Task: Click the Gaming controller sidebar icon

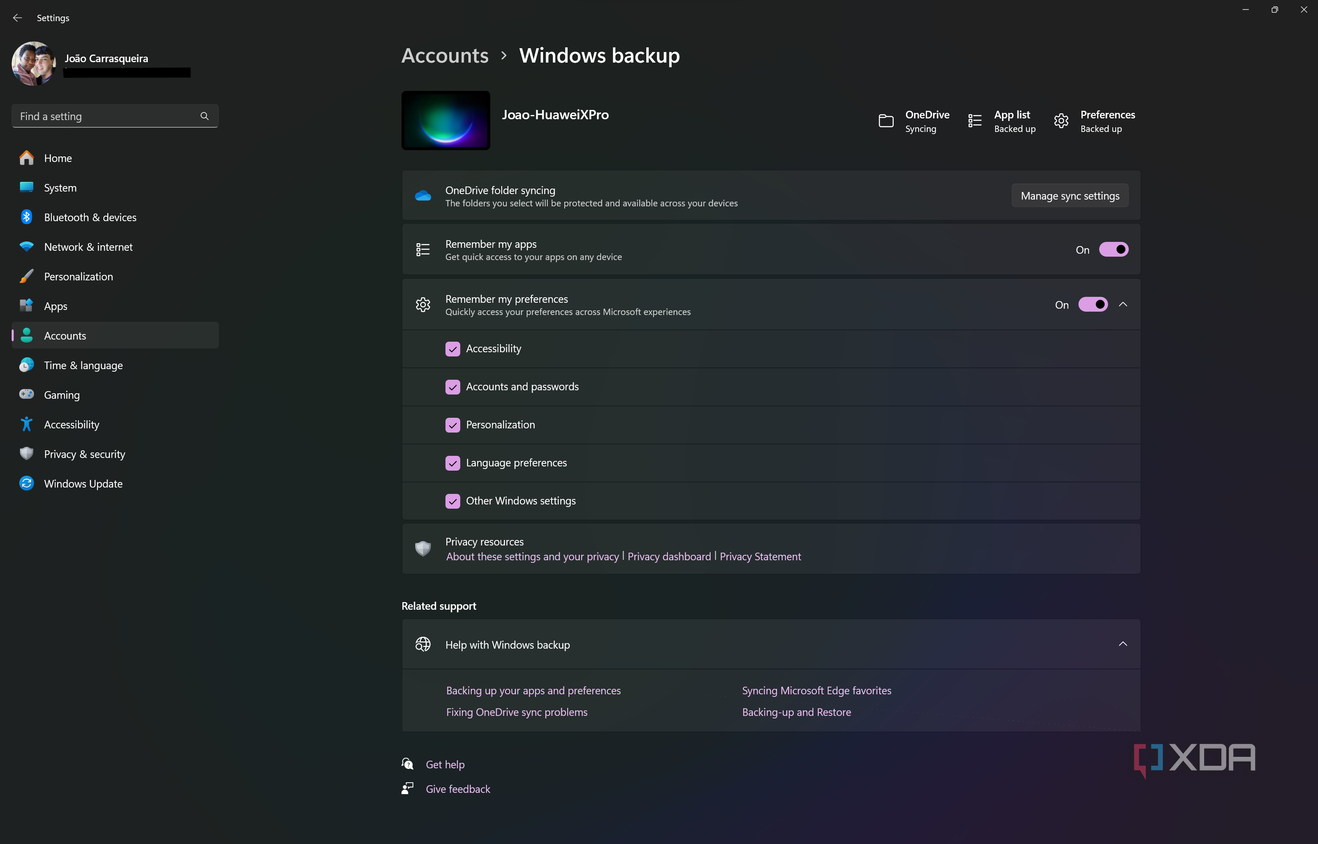Action: click(27, 395)
